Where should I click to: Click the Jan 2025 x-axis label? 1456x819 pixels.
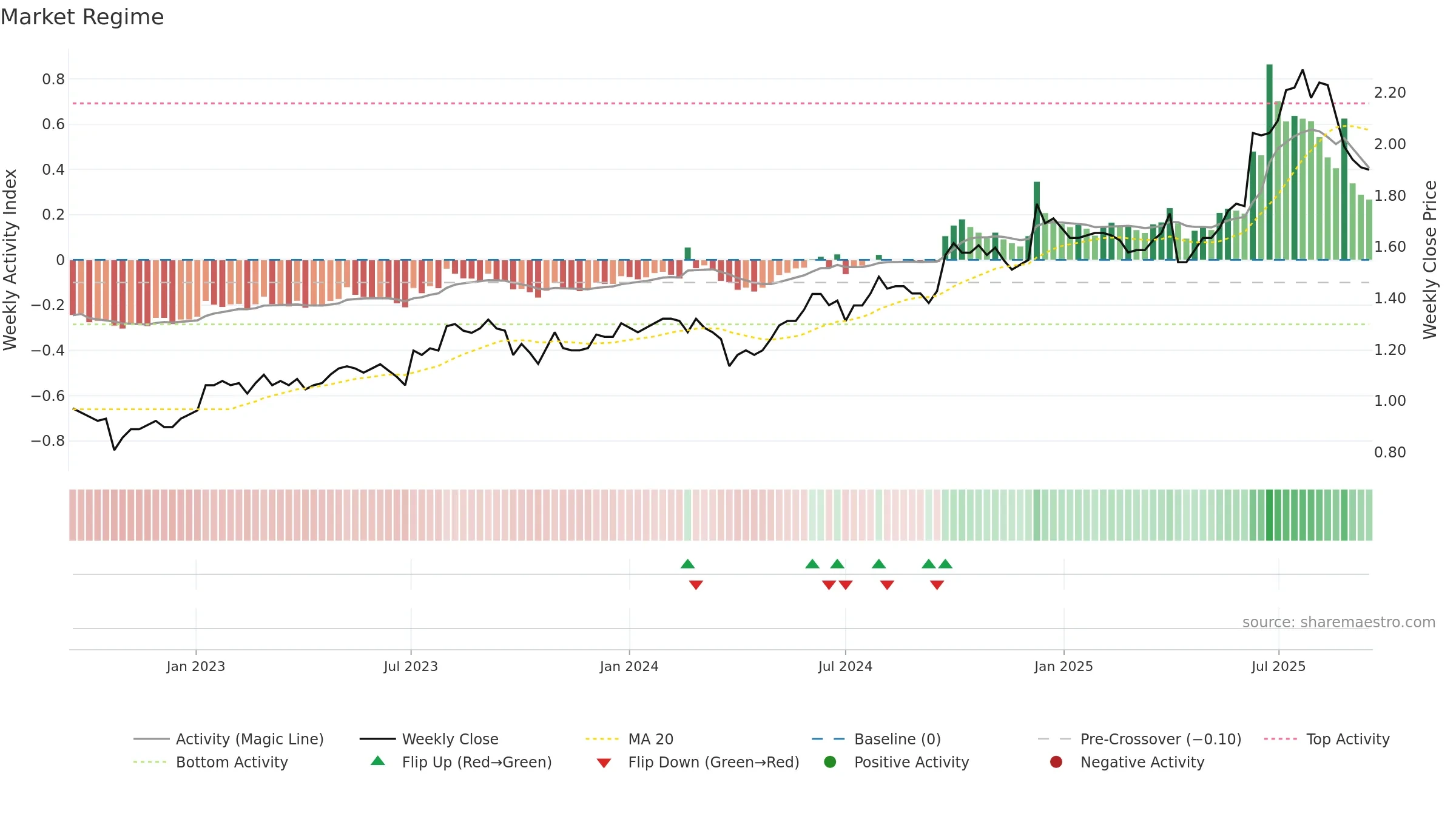pyautogui.click(x=1063, y=666)
